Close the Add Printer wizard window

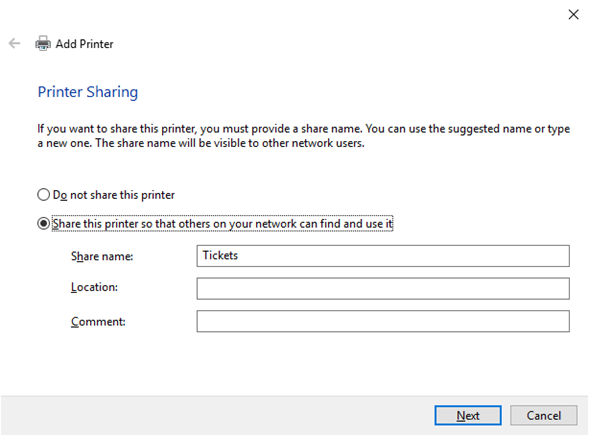click(x=573, y=15)
